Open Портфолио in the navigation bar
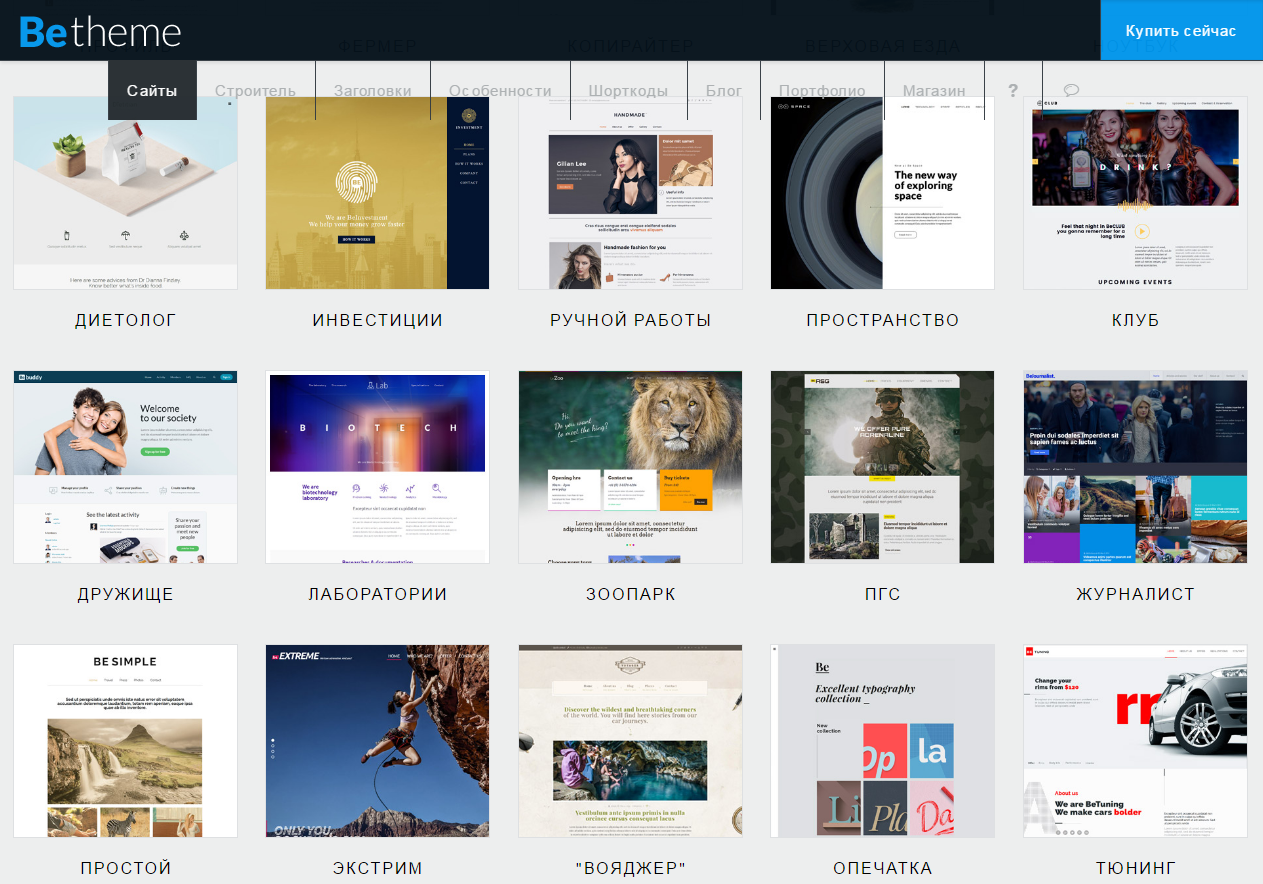 (822, 91)
